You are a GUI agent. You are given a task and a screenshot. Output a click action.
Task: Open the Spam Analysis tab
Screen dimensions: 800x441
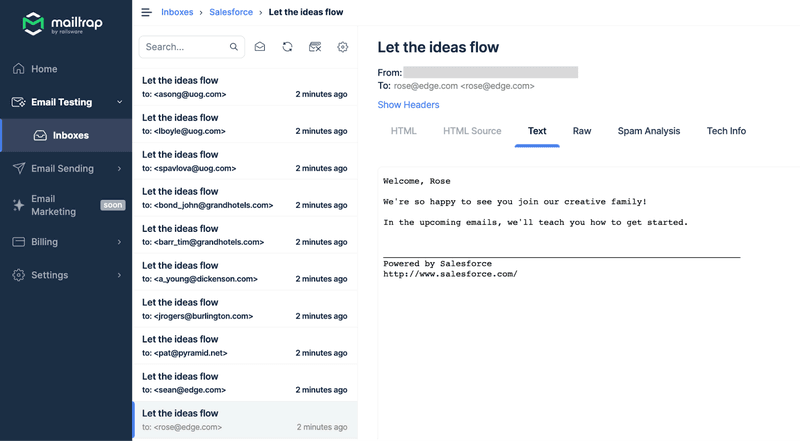pyautogui.click(x=648, y=131)
